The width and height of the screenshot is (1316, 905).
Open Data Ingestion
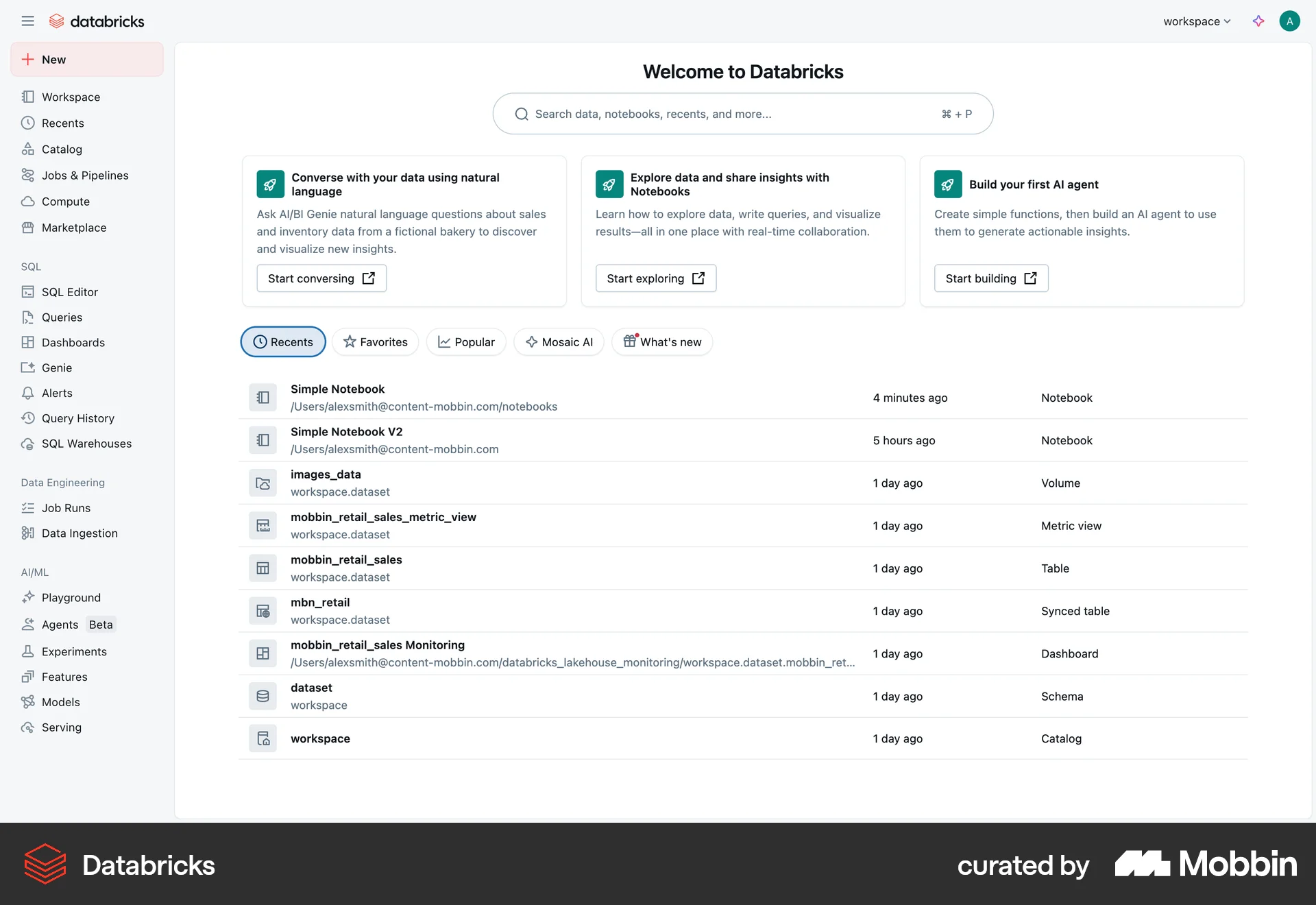coord(79,533)
